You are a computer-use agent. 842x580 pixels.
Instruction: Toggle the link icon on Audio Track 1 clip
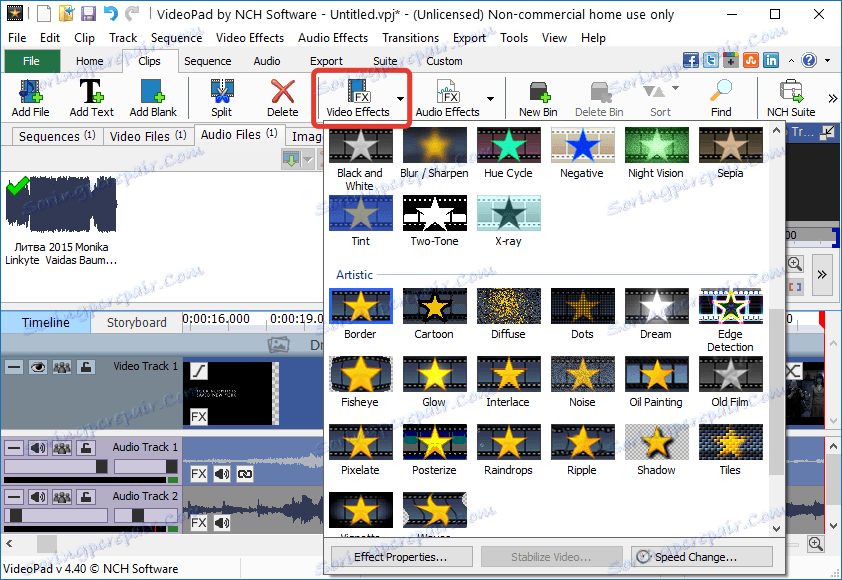245,474
